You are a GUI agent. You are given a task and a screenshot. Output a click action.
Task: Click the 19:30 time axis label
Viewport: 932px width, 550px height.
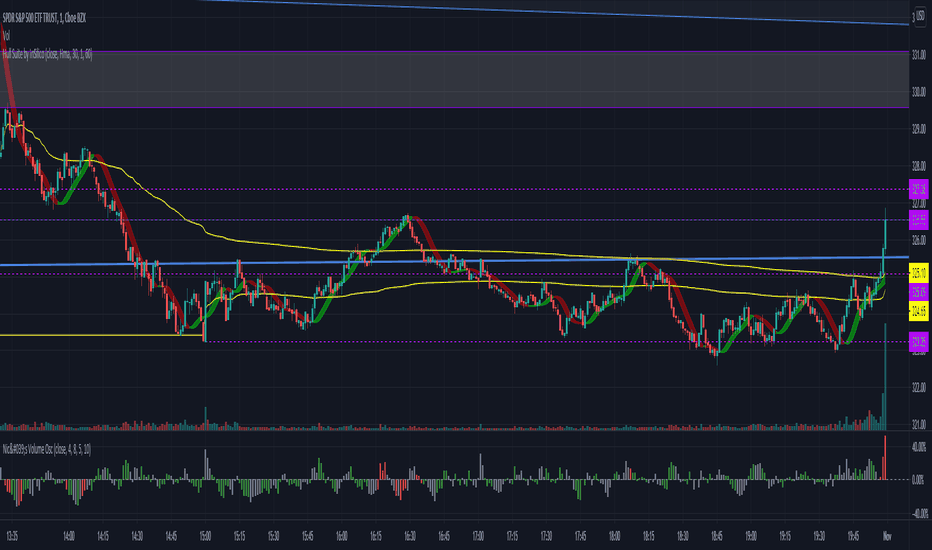coord(819,536)
